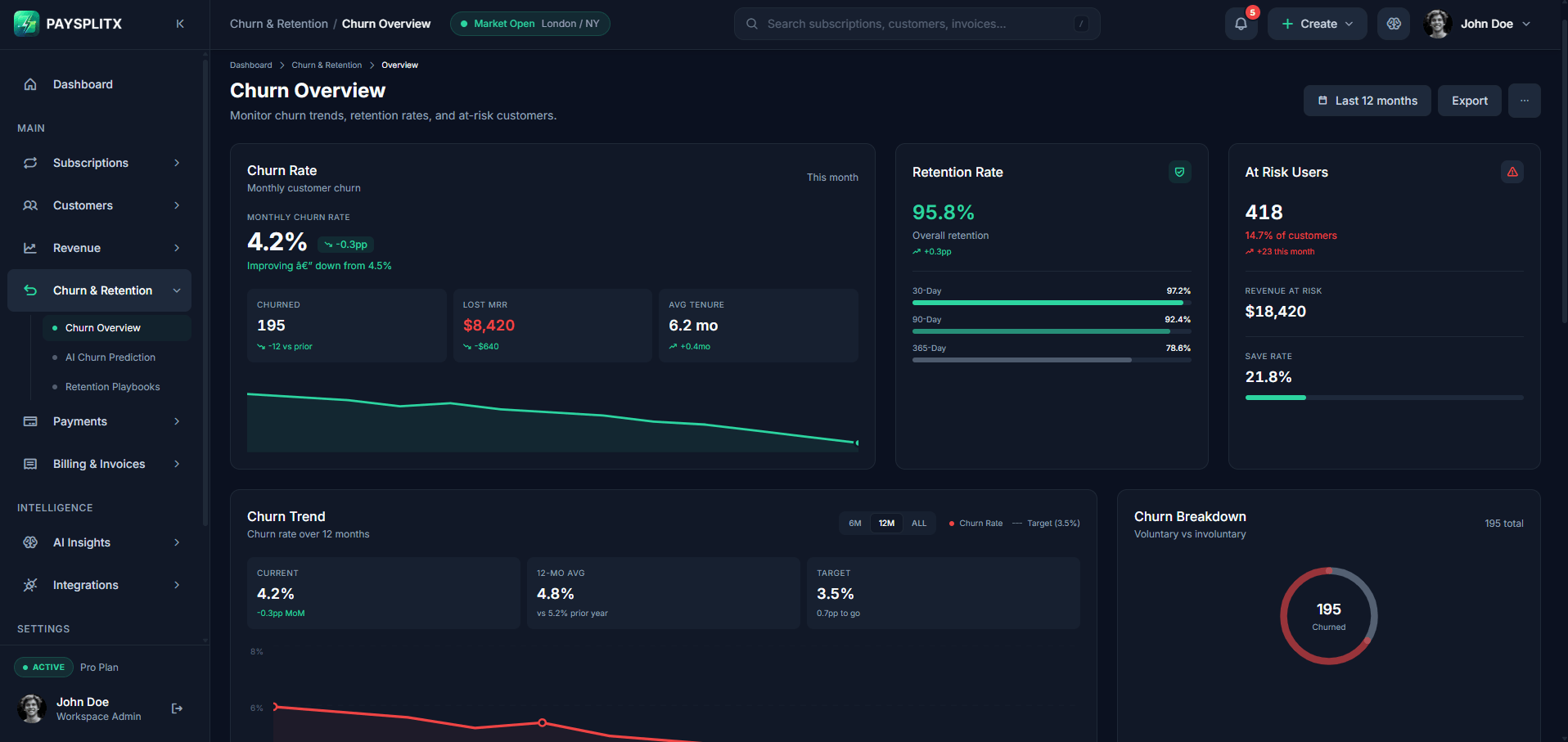Click the Dashboard breadcrumb link
1568x742 pixels.
[250, 65]
